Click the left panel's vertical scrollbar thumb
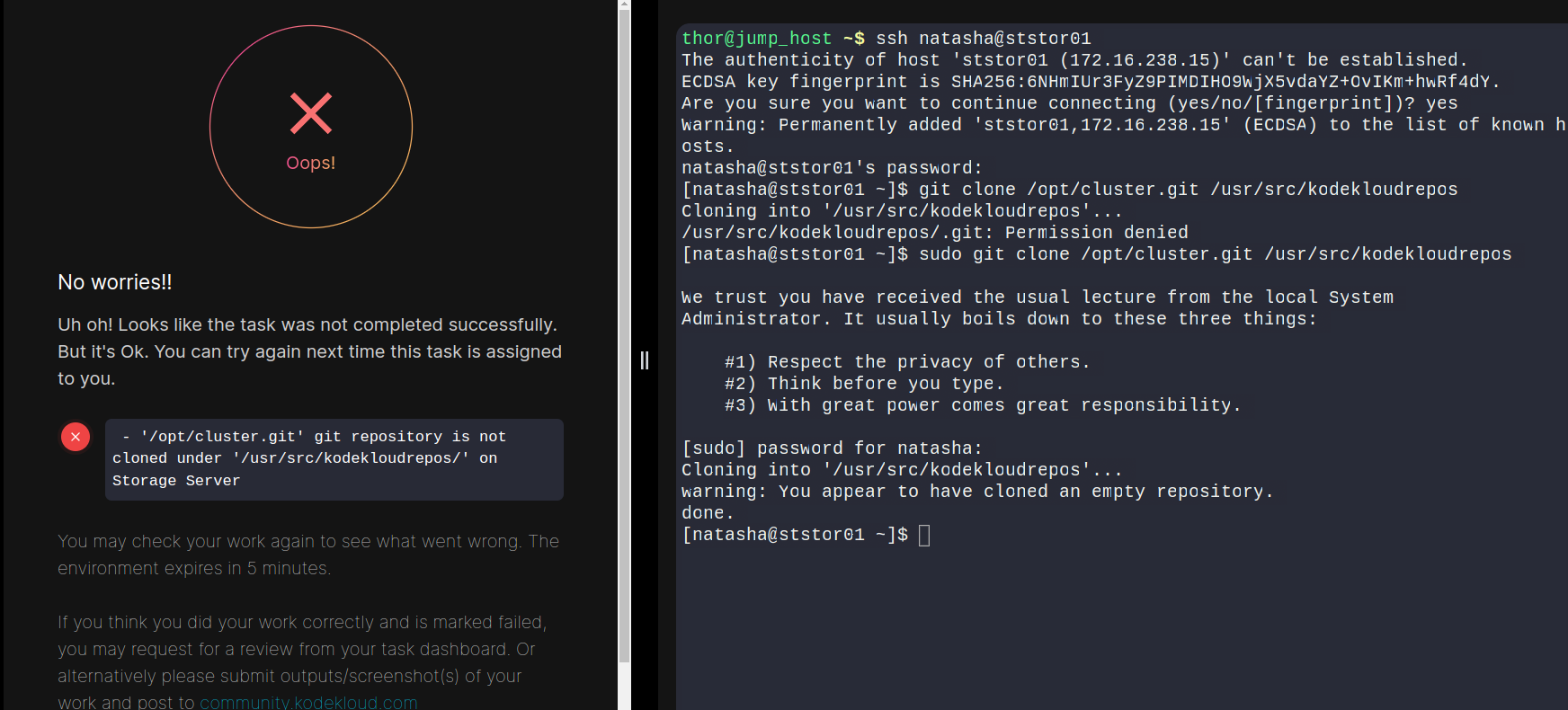 point(624,333)
